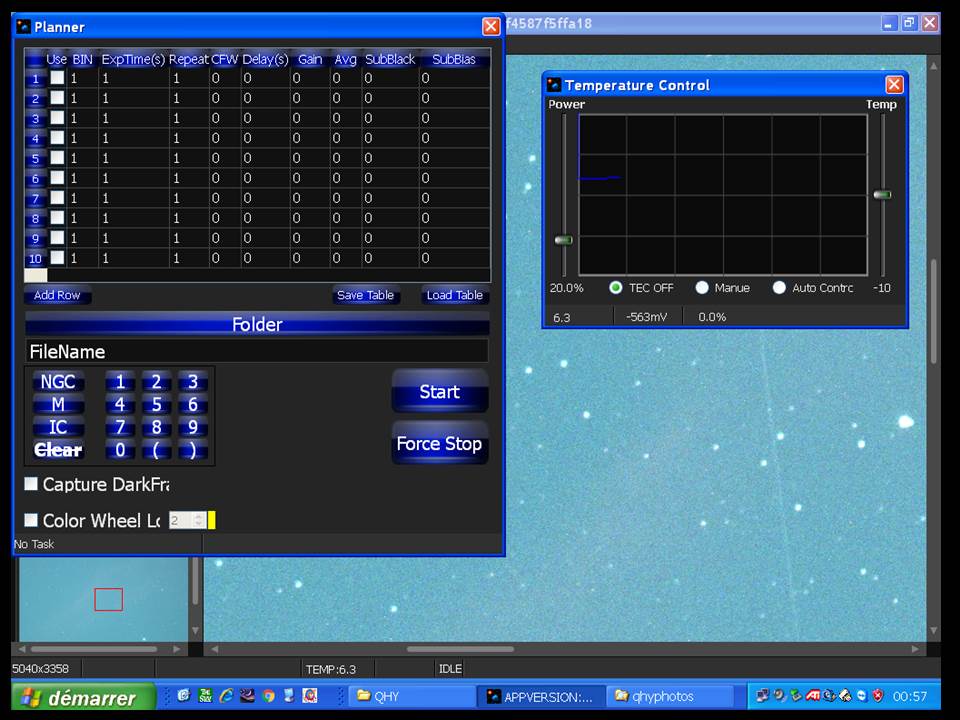Image resolution: width=960 pixels, height=720 pixels.
Task: Click the Planner window title icon
Action: point(23,27)
